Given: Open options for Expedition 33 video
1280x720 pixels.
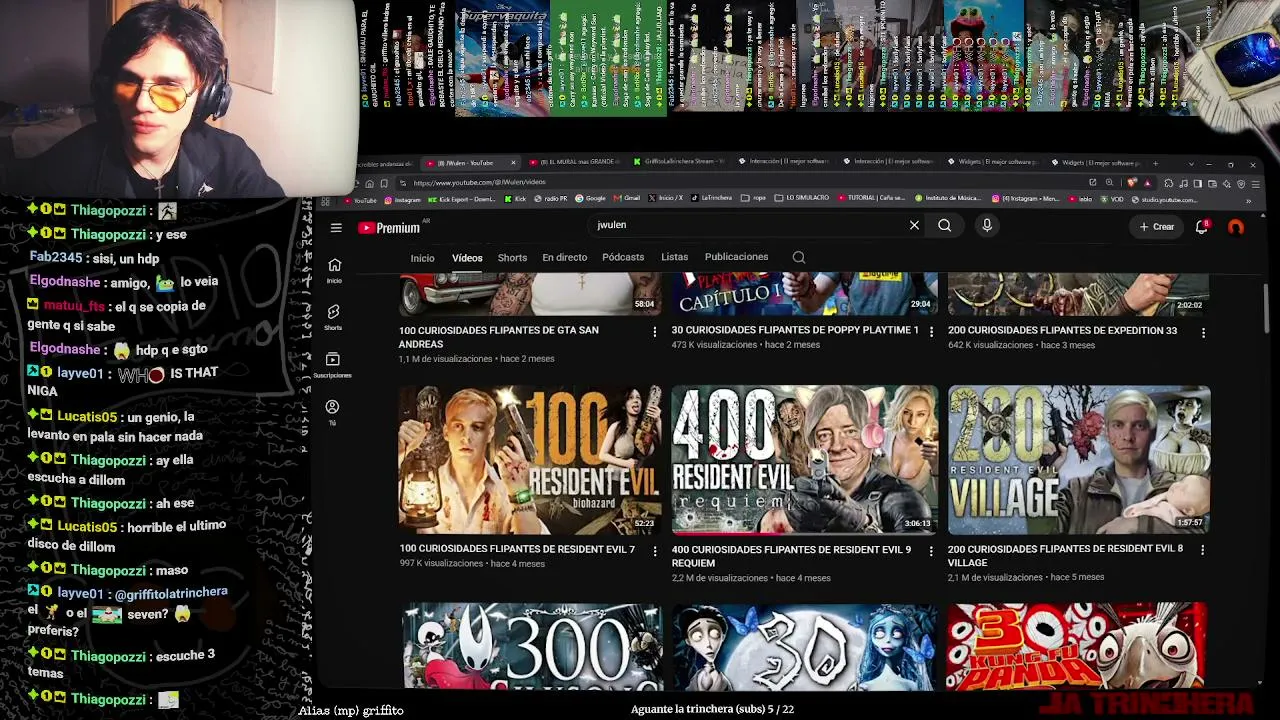Looking at the screenshot, I should [1203, 331].
